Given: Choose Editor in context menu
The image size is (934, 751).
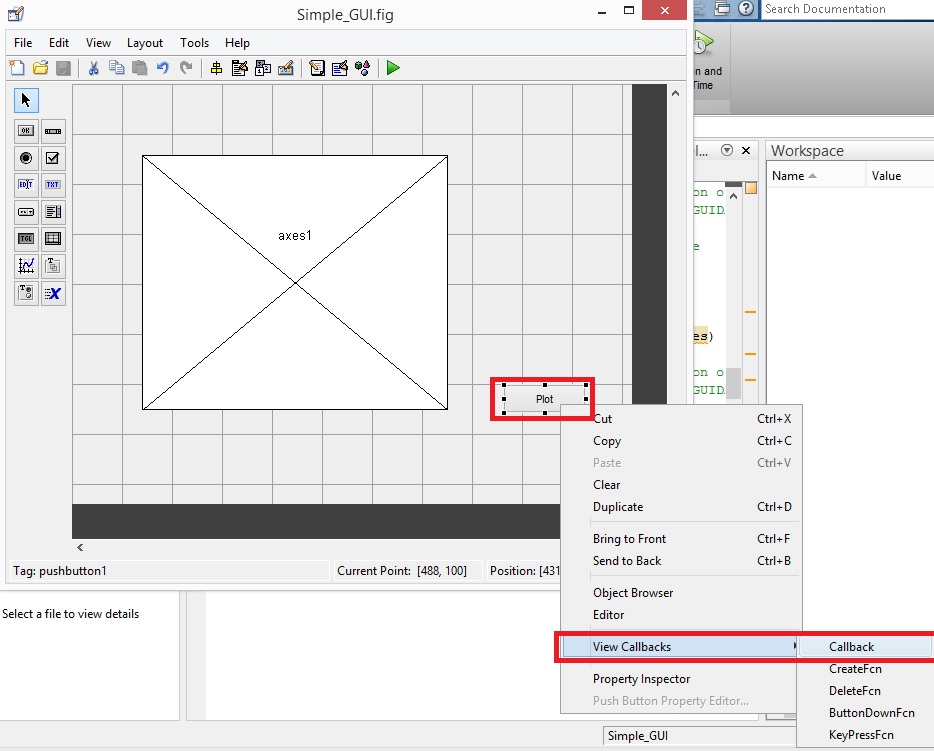Looking at the screenshot, I should [680, 615].
